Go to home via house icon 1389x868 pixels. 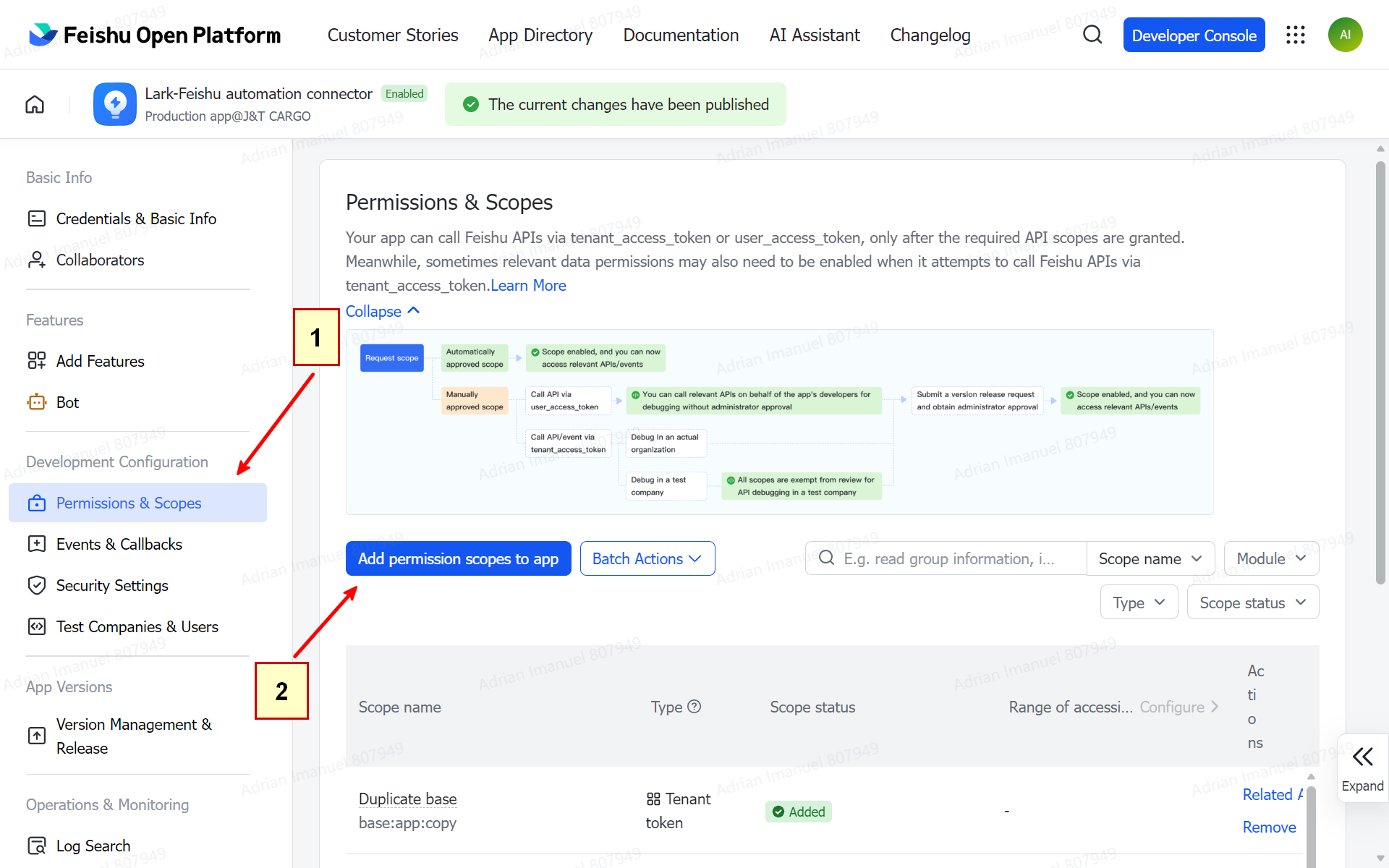(x=35, y=105)
